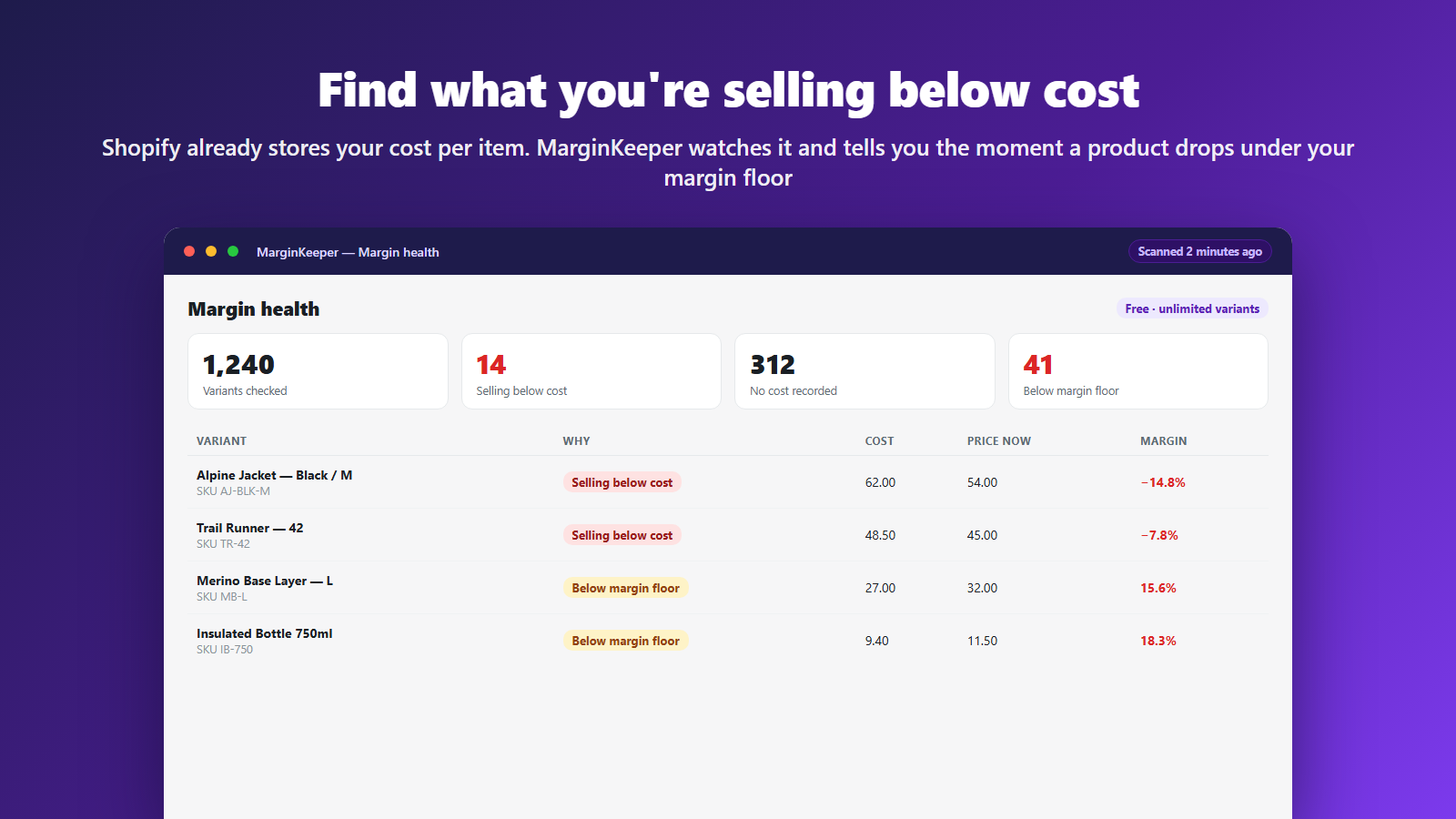Open the No cost recorded card
1456x819 pixels.
pos(864,371)
